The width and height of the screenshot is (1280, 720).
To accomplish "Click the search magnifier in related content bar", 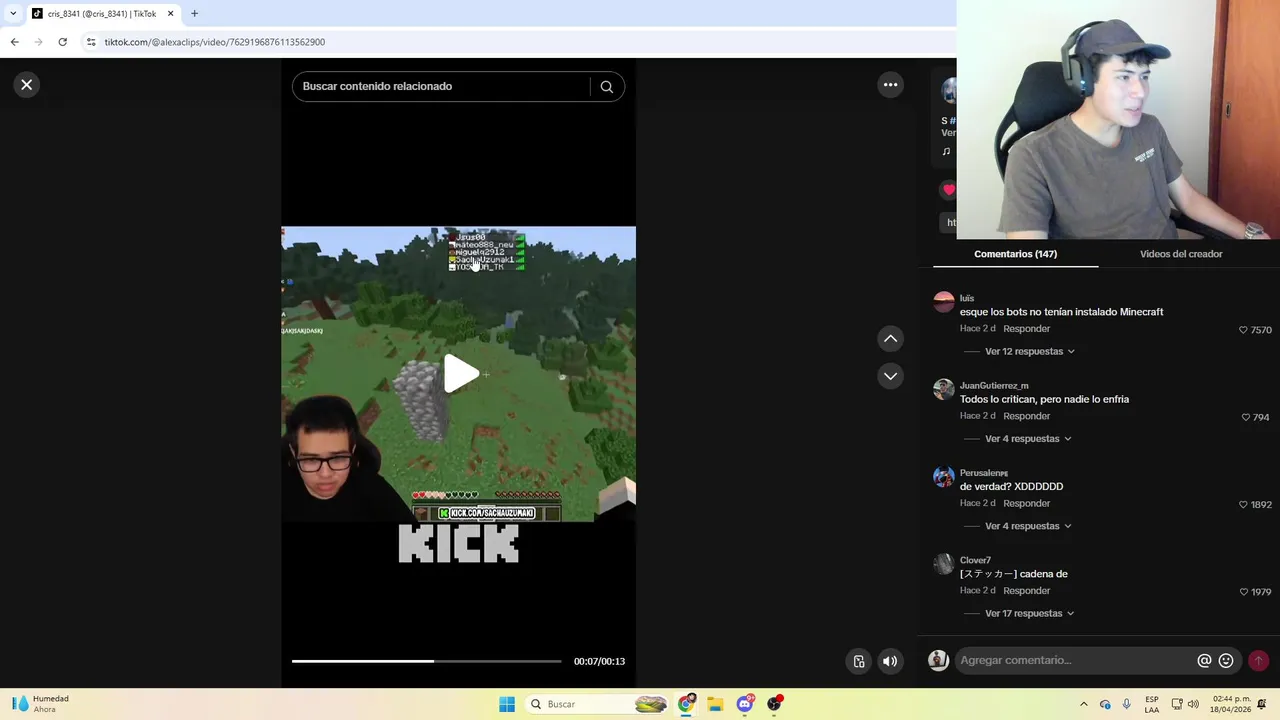I will [x=606, y=86].
